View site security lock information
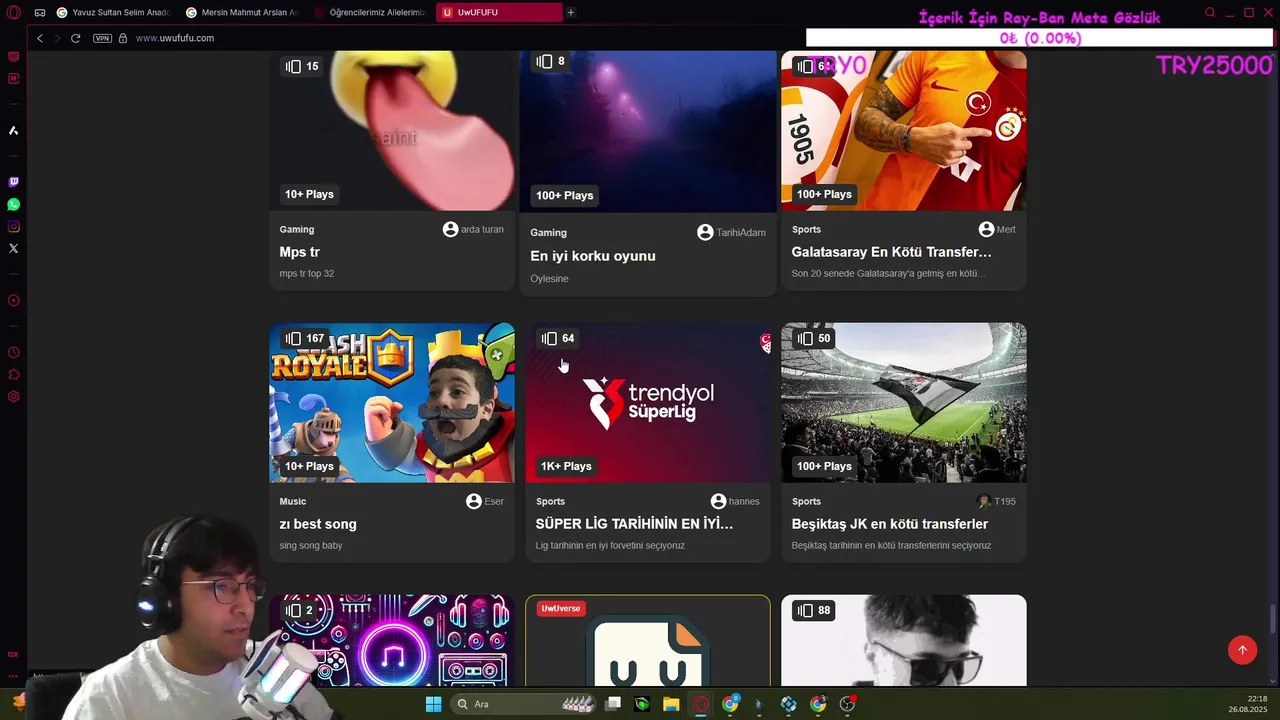 123,38
